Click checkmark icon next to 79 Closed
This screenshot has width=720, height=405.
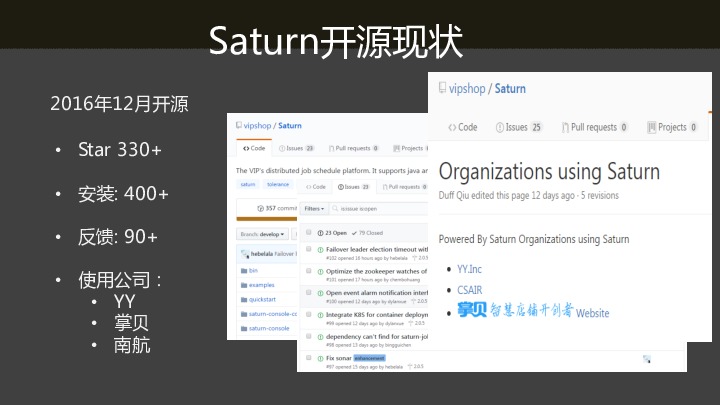pyautogui.click(x=354, y=233)
